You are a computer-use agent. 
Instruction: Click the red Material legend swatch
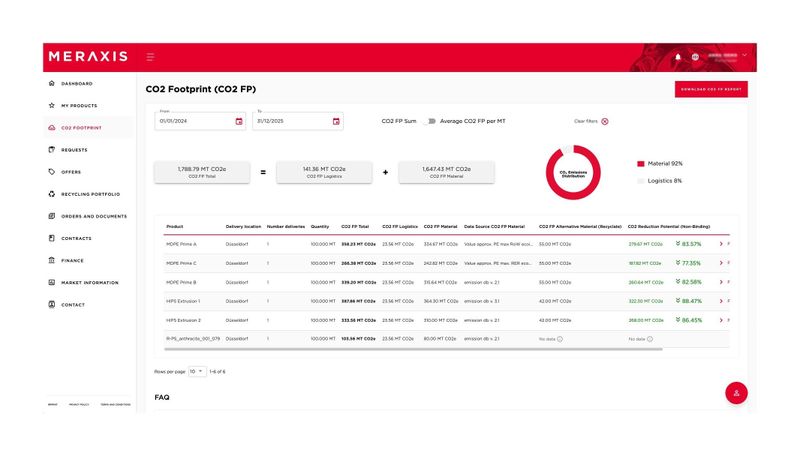[x=641, y=163]
